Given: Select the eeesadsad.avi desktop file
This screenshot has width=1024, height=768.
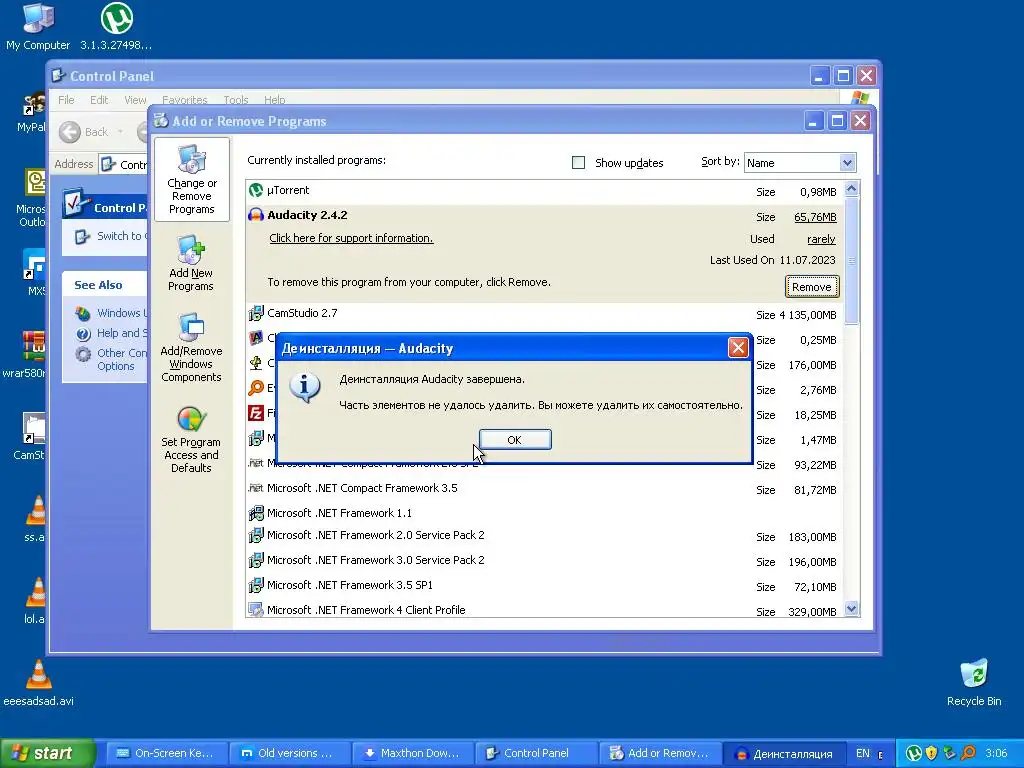Looking at the screenshot, I should click(x=38, y=684).
